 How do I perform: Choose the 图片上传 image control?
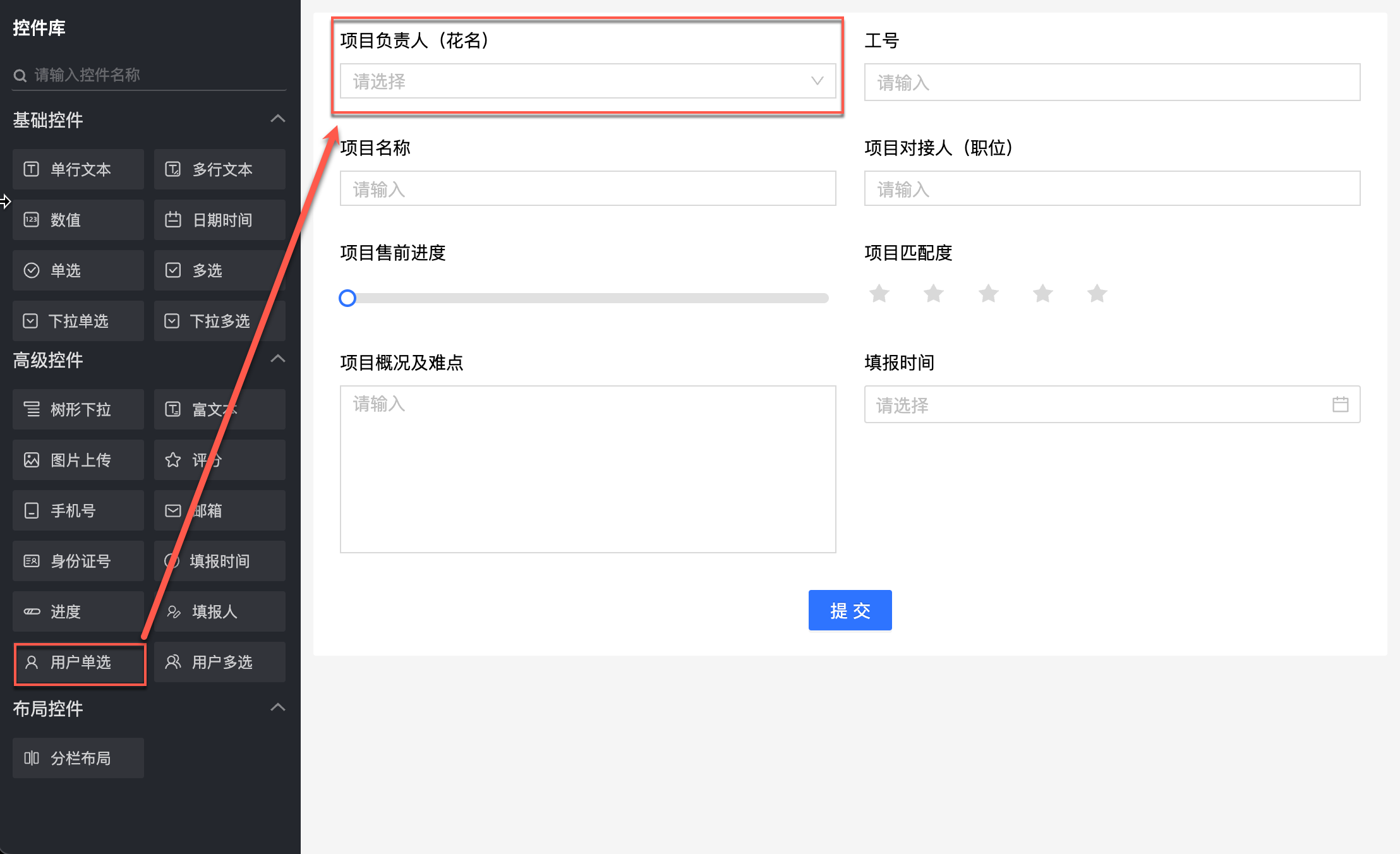tap(78, 460)
